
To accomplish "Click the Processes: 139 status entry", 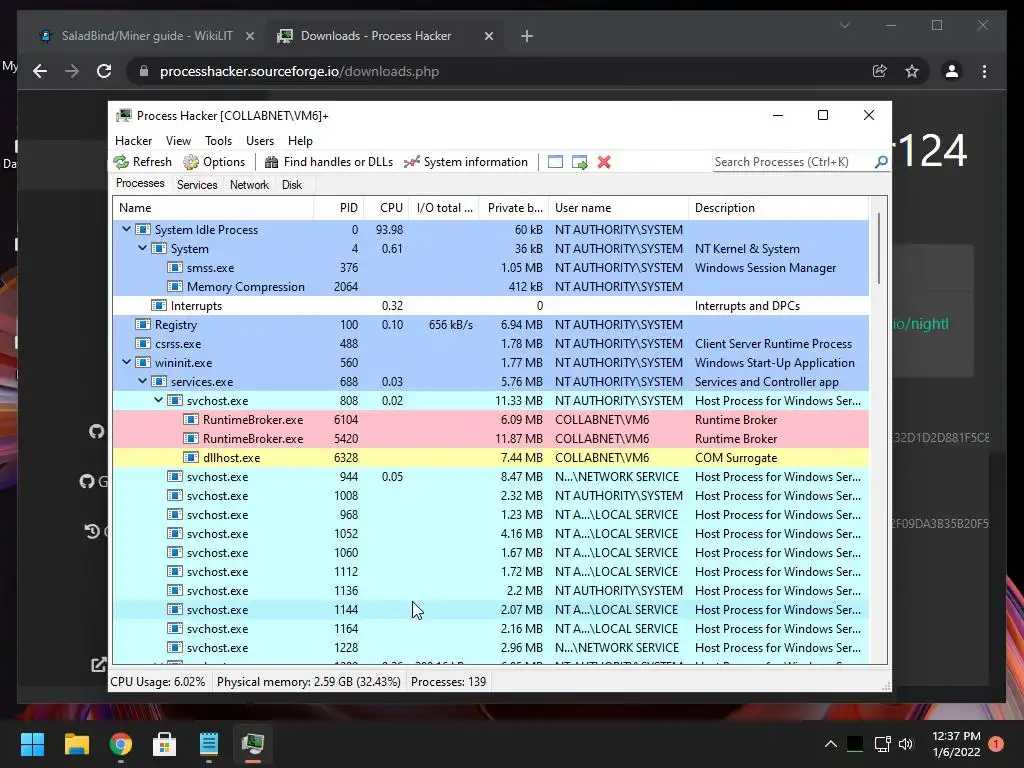I will (449, 682).
